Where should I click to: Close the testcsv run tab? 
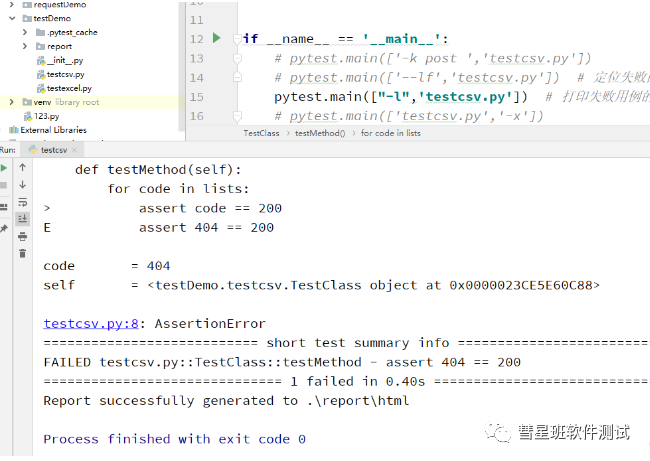click(76, 150)
